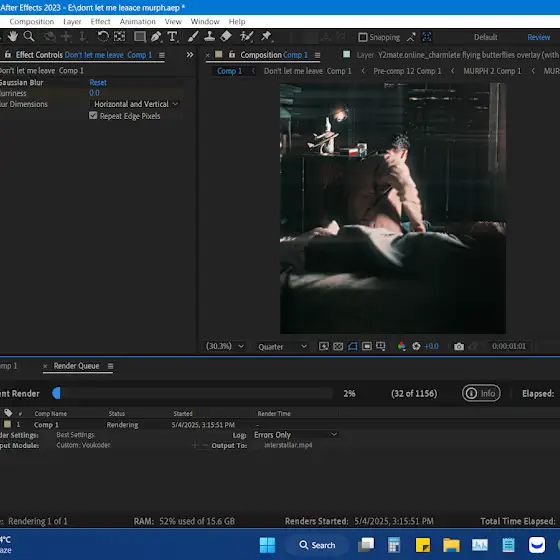Open the Layer menu
This screenshot has height=560, width=560.
tap(72, 21)
